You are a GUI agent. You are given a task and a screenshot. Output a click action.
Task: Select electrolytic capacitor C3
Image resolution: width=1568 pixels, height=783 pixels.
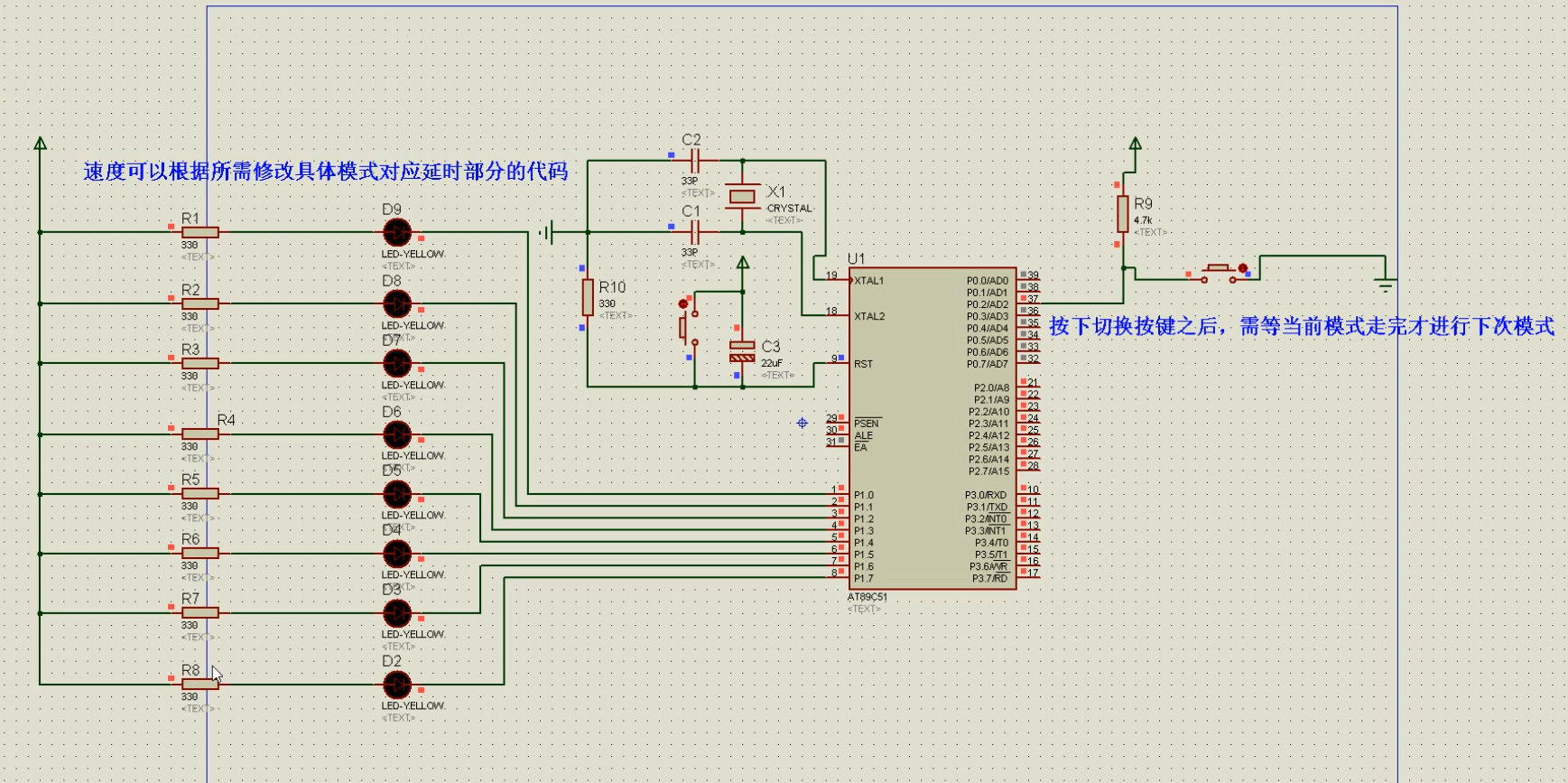point(742,351)
